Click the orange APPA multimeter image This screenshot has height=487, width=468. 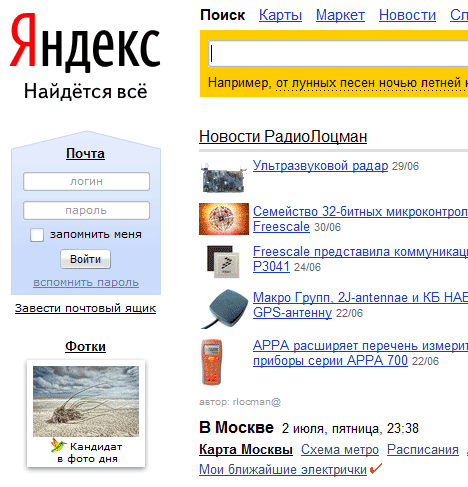(211, 362)
